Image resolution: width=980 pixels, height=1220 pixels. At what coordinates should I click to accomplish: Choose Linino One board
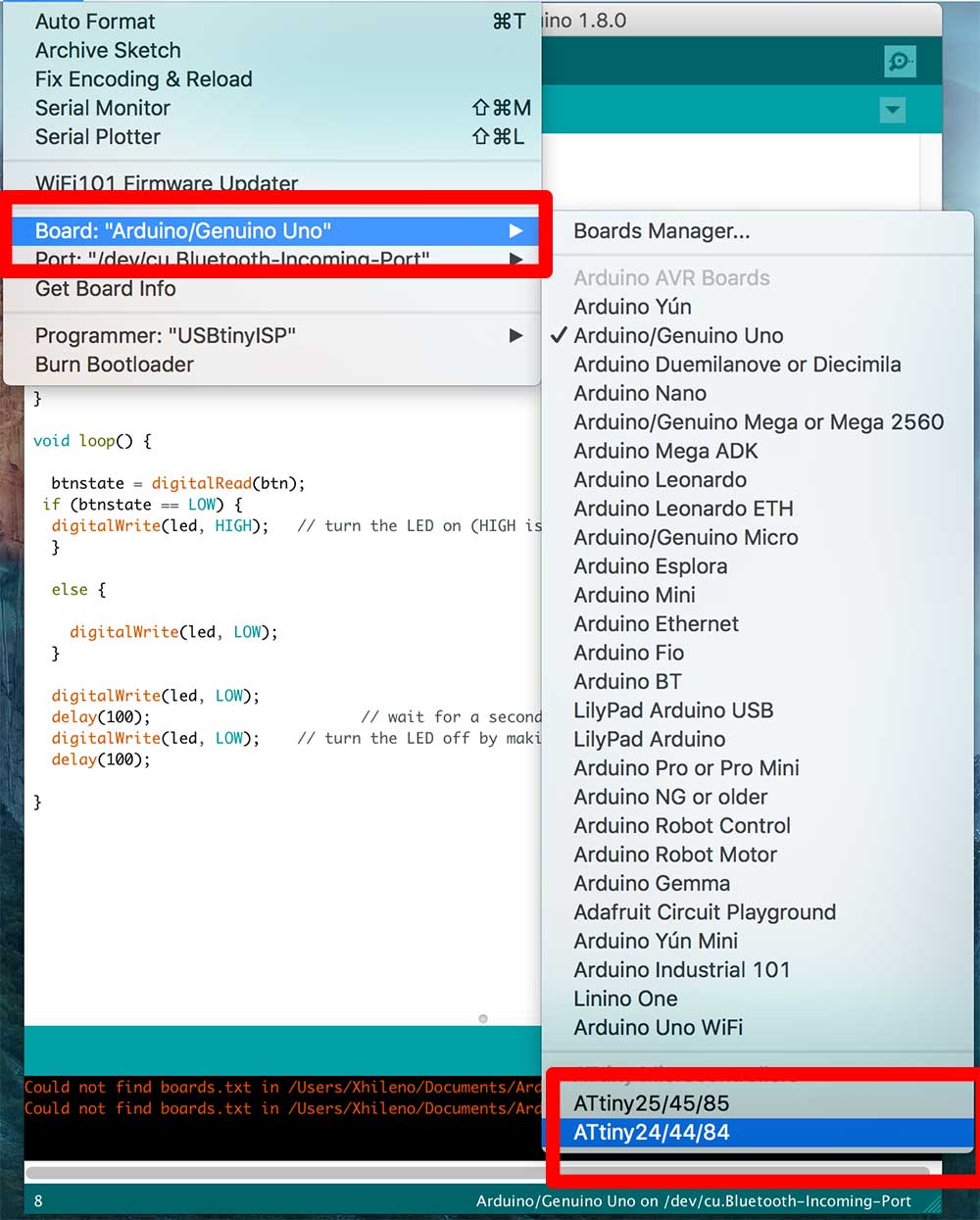click(758, 999)
